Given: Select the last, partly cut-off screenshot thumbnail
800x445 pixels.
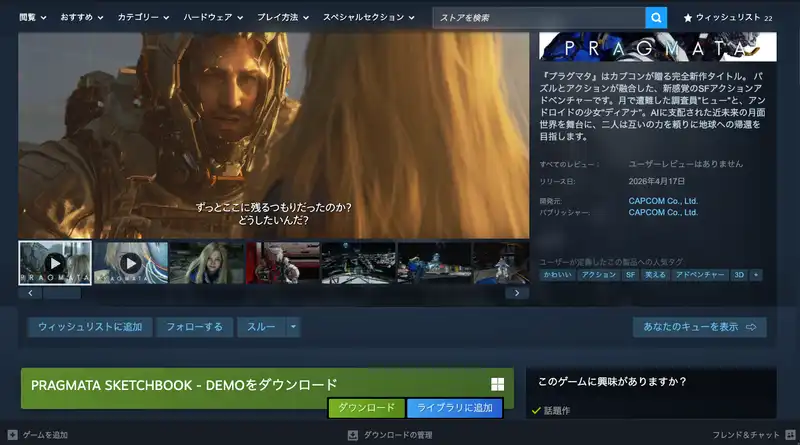Looking at the screenshot, I should [501, 263].
